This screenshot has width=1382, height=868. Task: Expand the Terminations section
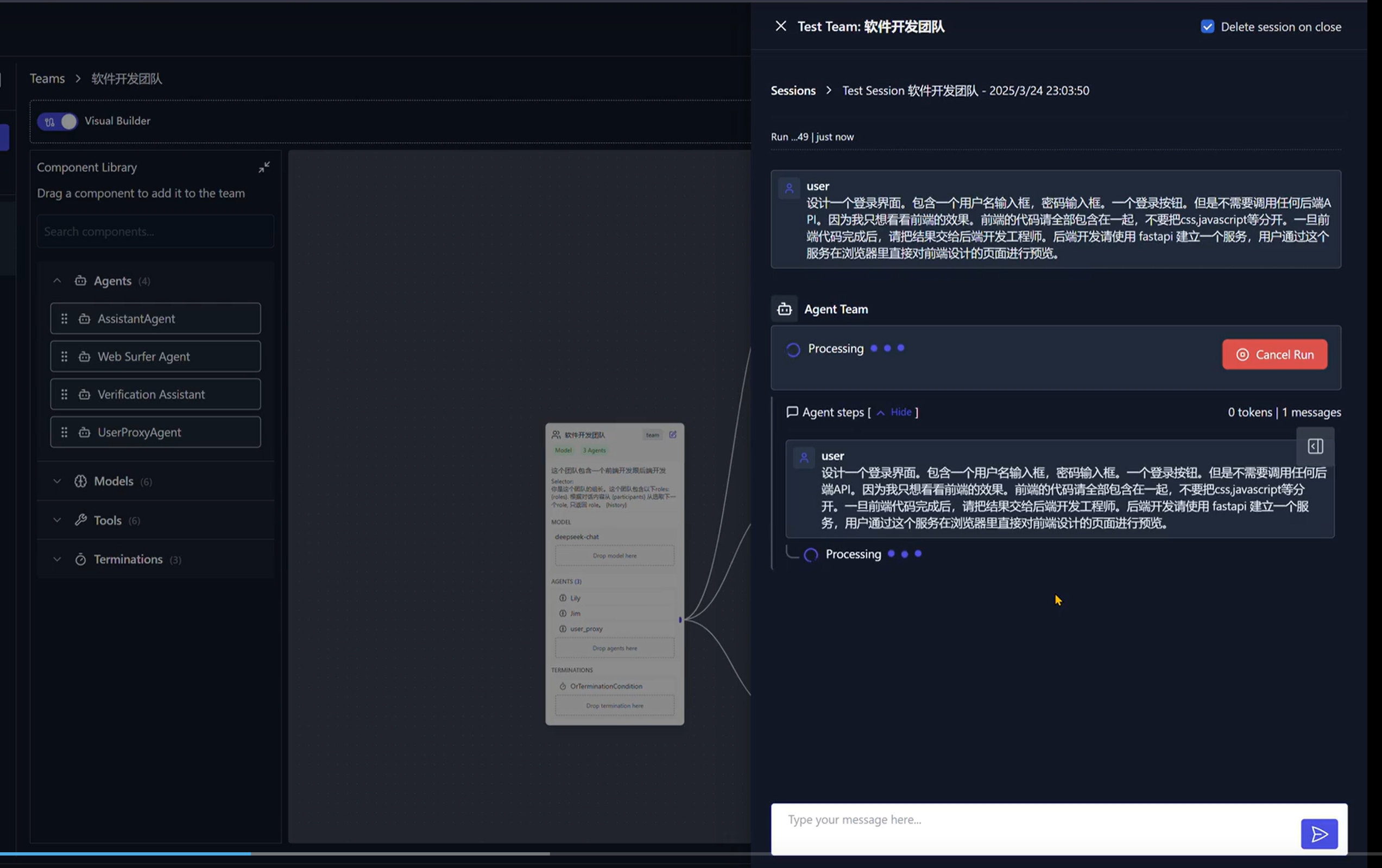click(x=57, y=559)
